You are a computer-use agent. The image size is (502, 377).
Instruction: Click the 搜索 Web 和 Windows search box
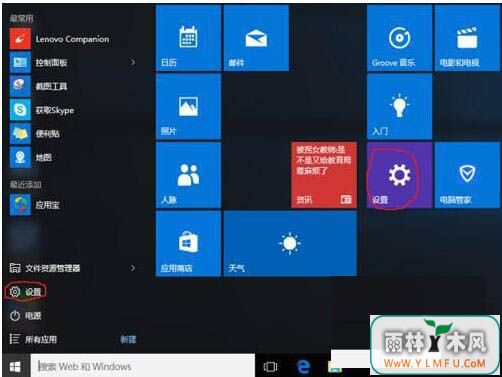tap(143, 366)
